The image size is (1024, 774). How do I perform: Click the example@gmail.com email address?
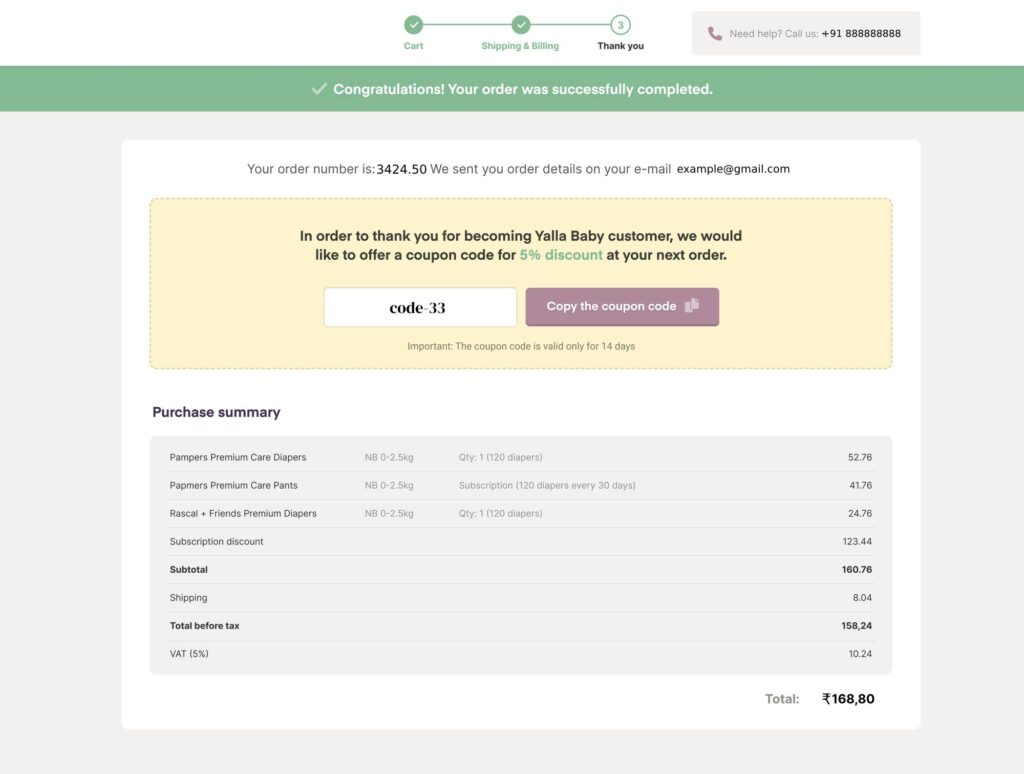click(x=733, y=169)
